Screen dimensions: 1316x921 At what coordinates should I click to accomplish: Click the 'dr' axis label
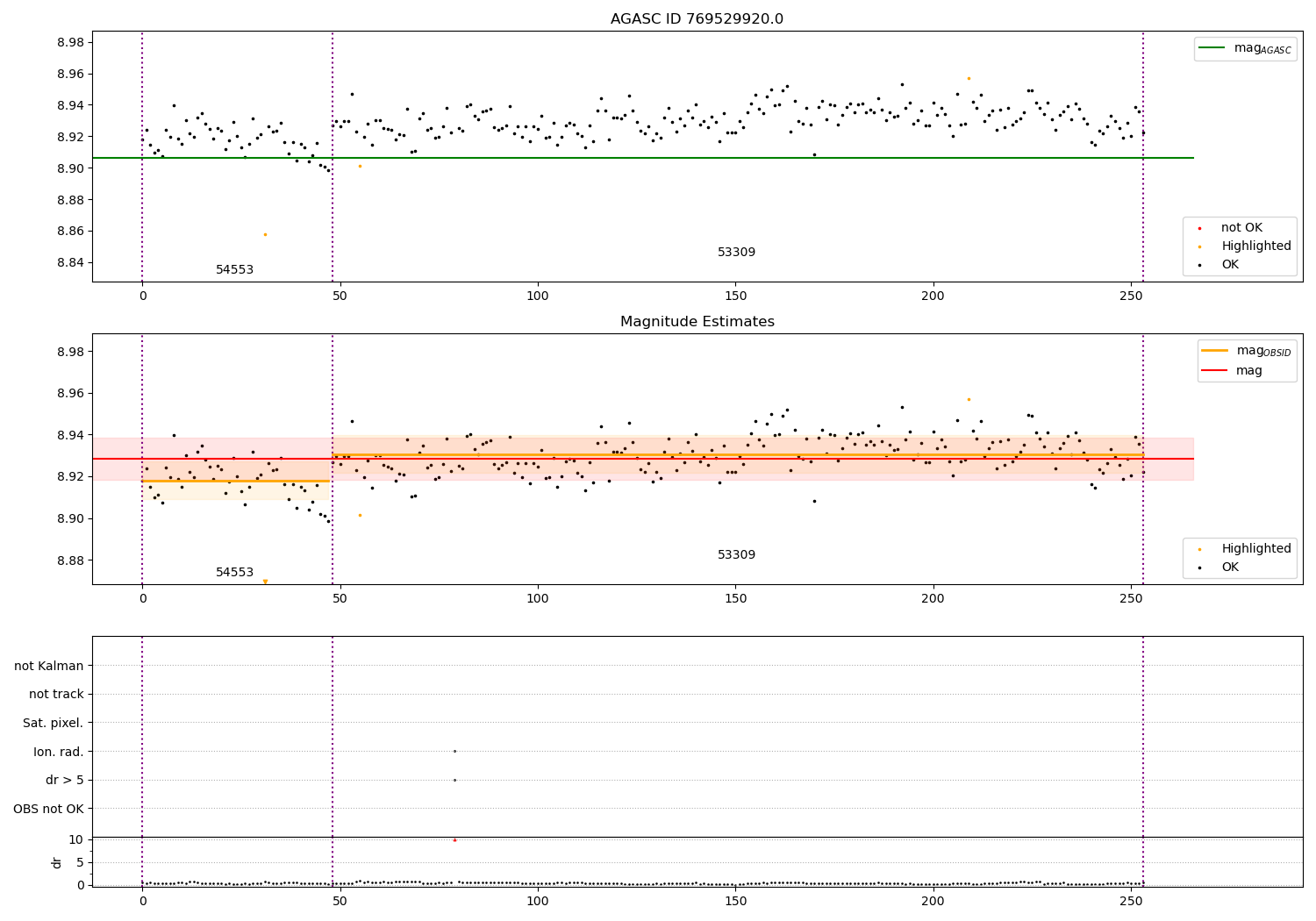pos(57,862)
